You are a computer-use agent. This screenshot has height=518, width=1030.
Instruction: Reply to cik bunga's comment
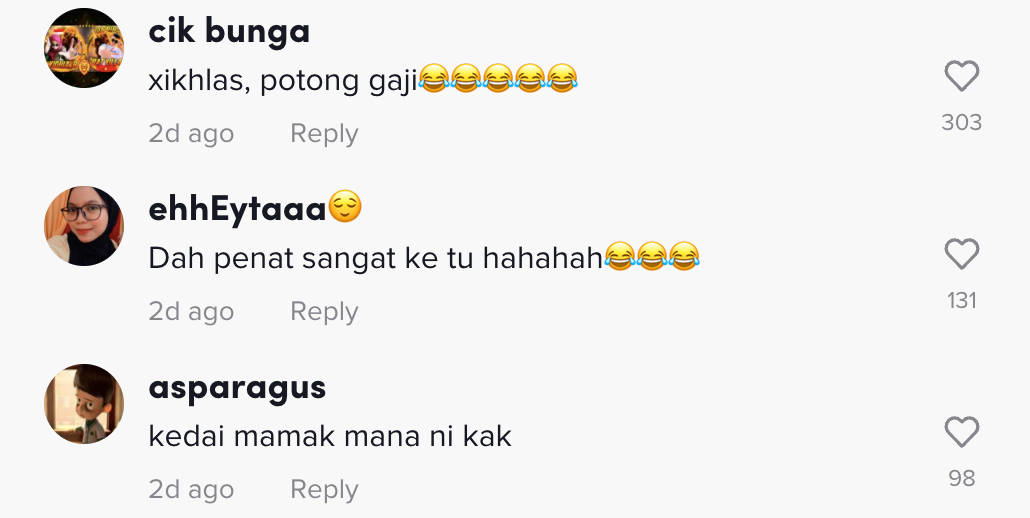point(323,133)
